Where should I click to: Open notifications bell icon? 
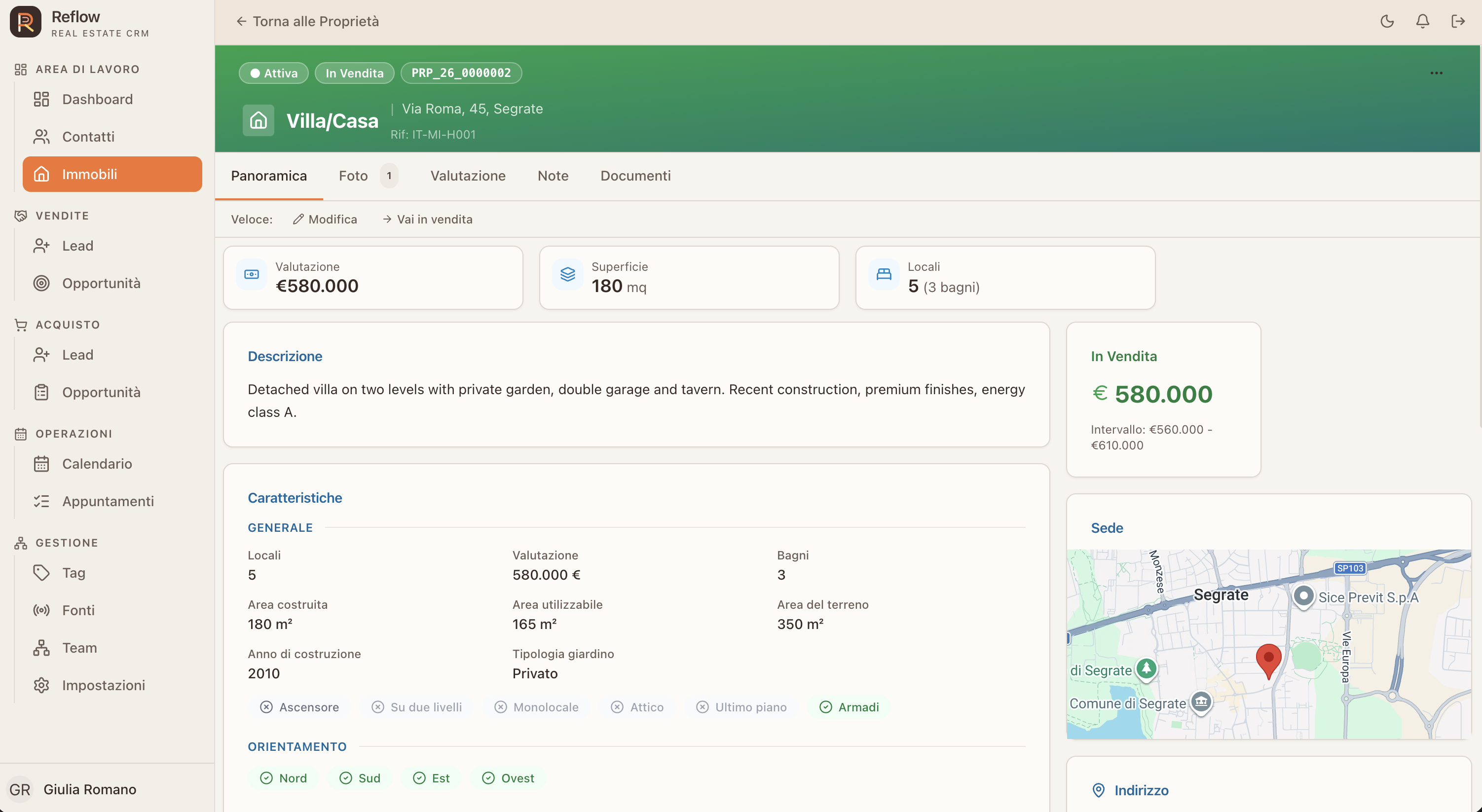coord(1423,21)
